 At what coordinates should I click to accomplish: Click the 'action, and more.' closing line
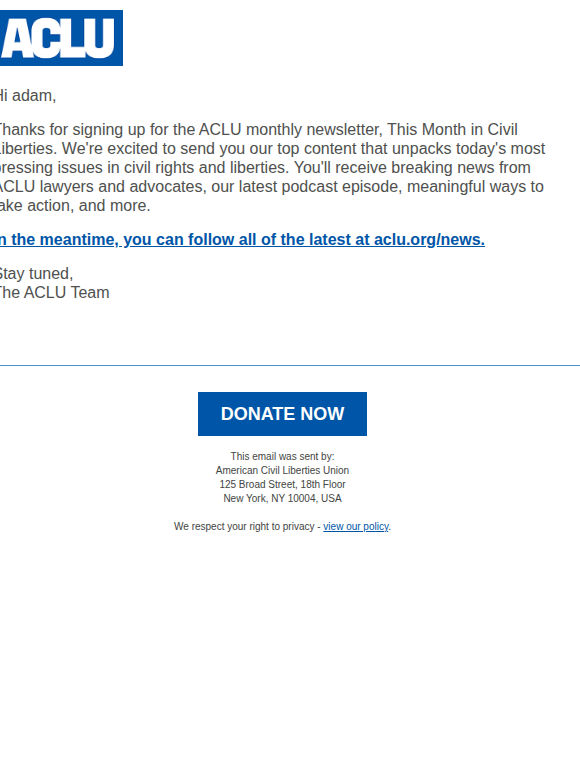(x=88, y=205)
